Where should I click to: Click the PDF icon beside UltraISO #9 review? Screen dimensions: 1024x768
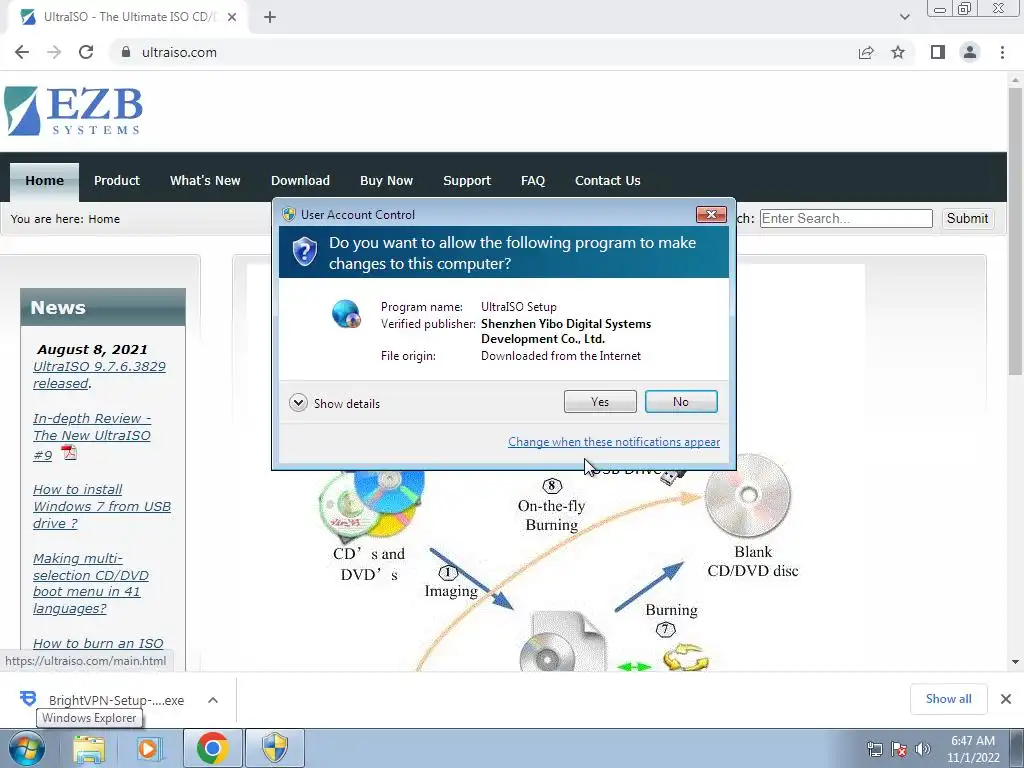click(x=69, y=453)
